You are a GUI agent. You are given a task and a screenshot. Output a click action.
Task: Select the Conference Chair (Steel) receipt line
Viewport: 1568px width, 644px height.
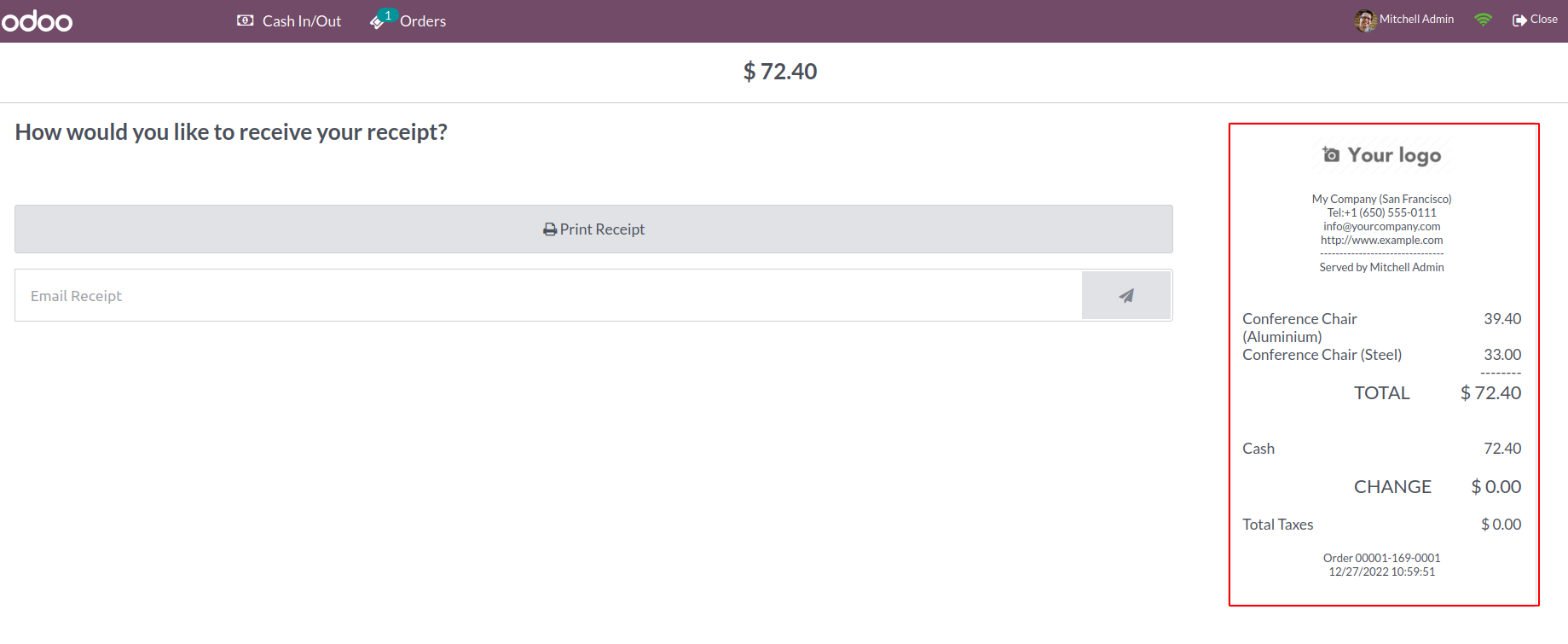click(1322, 355)
